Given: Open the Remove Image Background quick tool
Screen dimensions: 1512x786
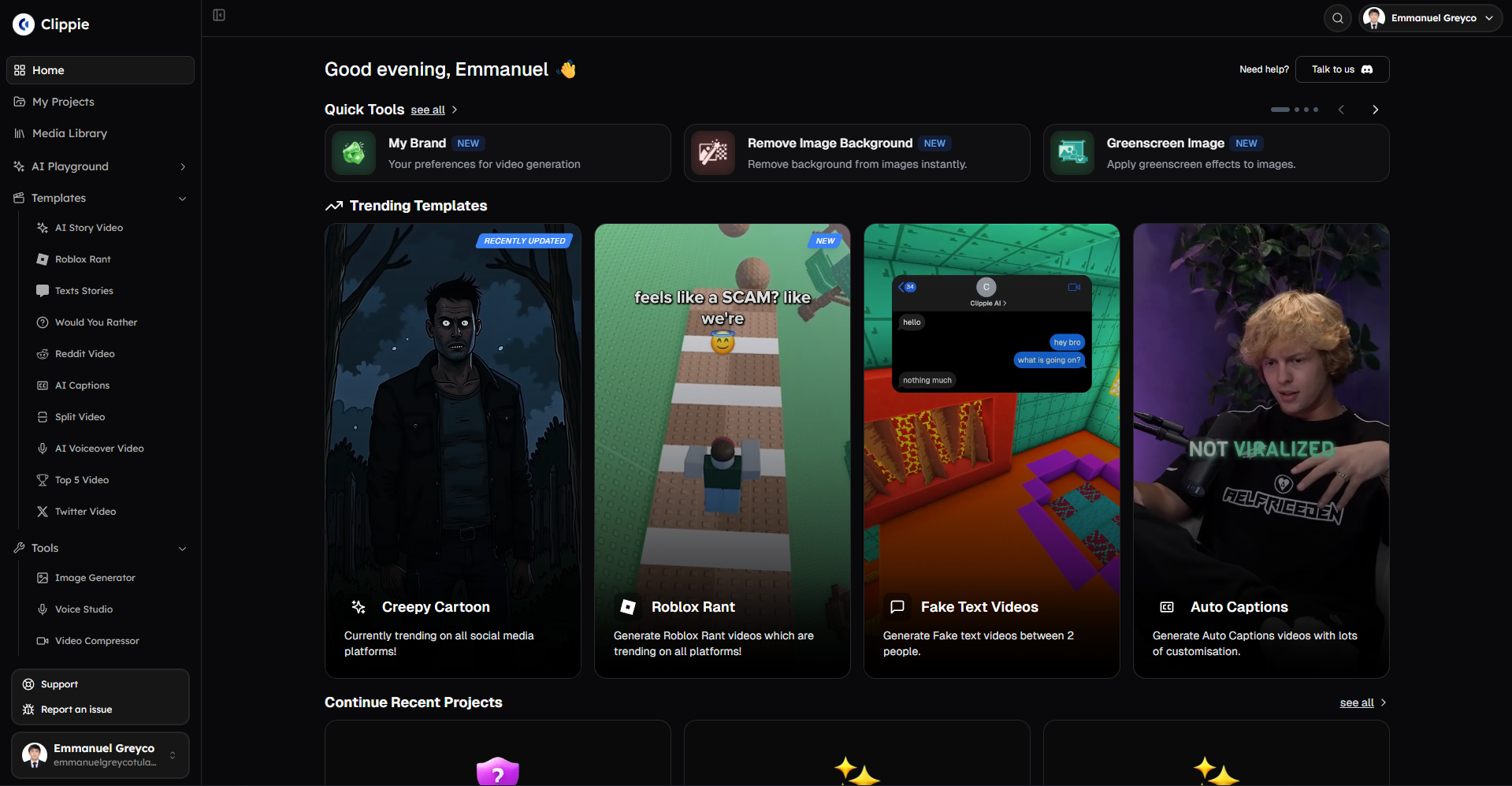Looking at the screenshot, I should coord(857,153).
